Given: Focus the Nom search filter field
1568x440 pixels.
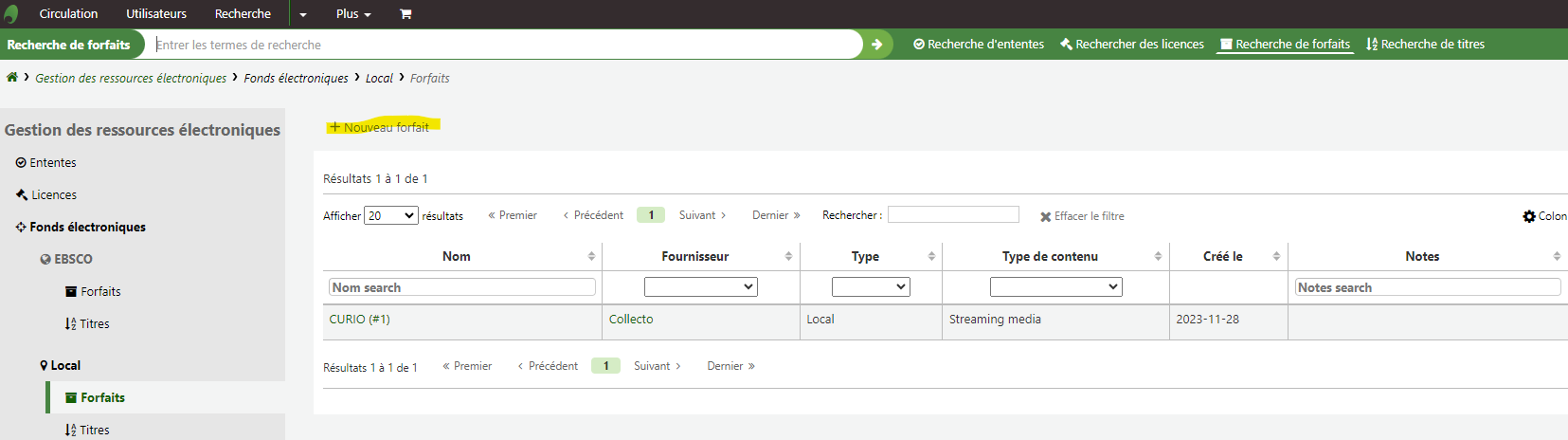Looking at the screenshot, I should pos(462,287).
